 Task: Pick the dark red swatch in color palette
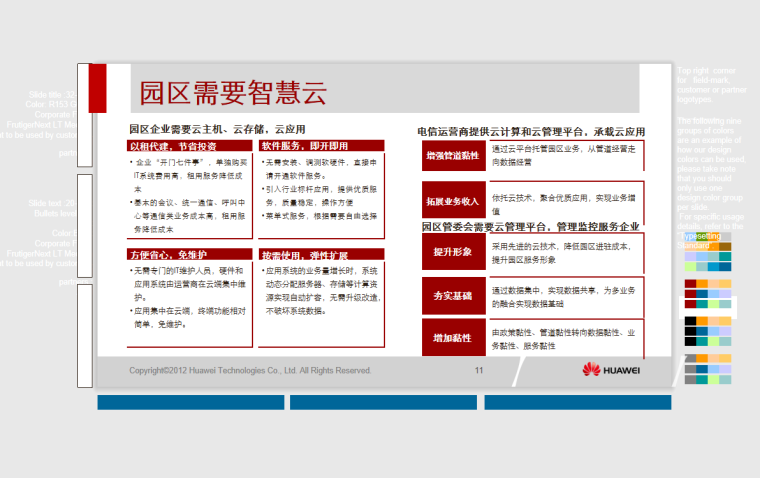pos(690,284)
